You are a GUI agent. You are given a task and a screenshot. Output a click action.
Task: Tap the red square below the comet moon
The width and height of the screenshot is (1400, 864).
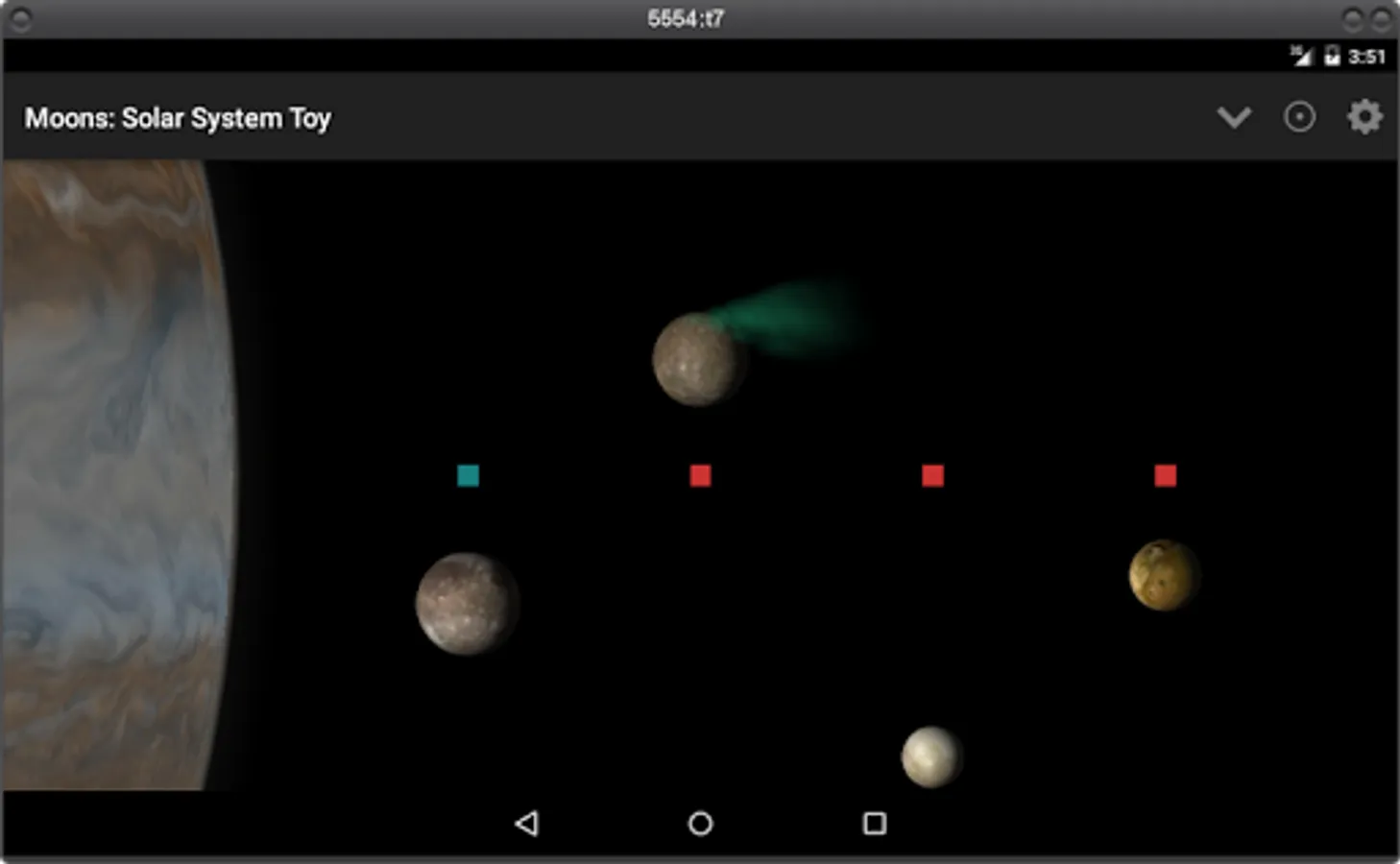pyautogui.click(x=700, y=475)
